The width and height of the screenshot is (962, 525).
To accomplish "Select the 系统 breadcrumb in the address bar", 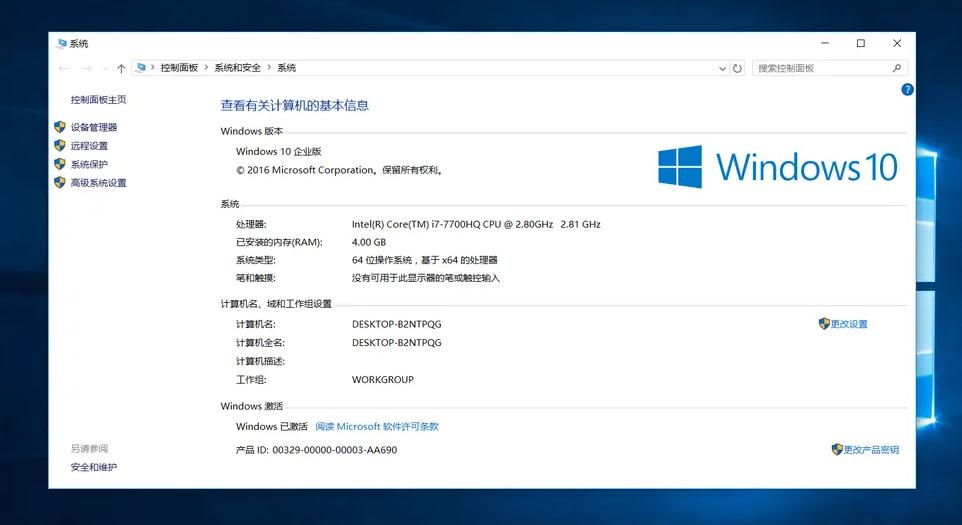I will pyautogui.click(x=287, y=68).
